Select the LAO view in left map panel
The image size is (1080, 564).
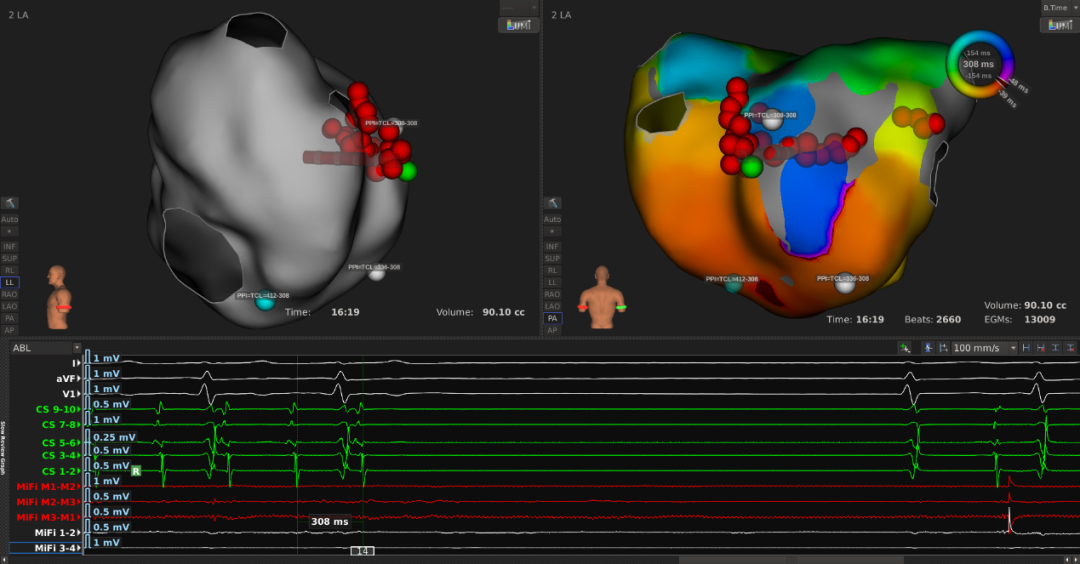[10, 306]
